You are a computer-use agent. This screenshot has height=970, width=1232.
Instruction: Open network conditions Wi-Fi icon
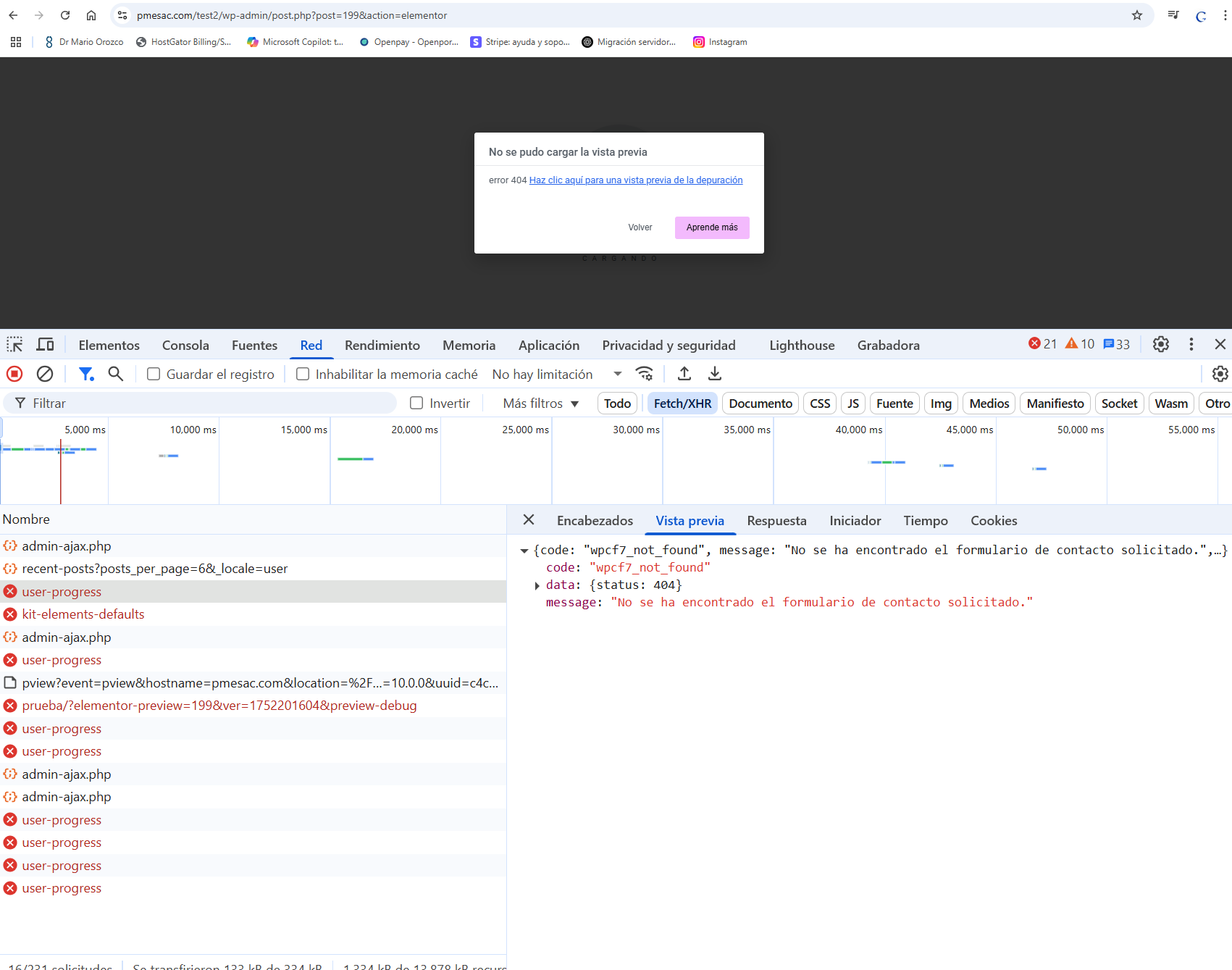coord(644,374)
